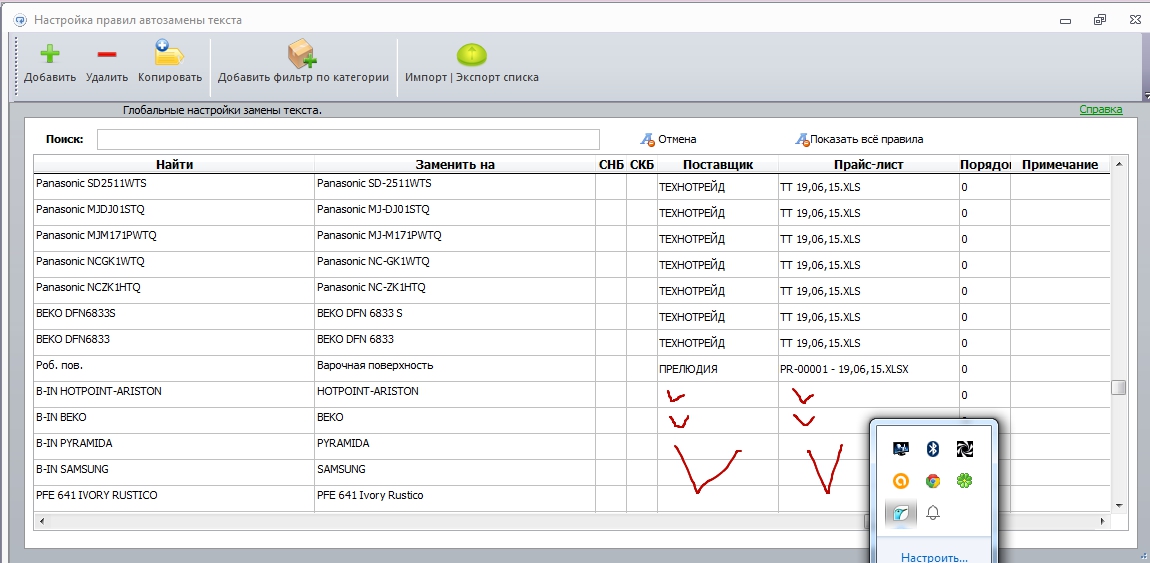This screenshot has height=563, width=1150.
Task: Click the Варочная поверхность replacement cell
Action: (x=455, y=368)
